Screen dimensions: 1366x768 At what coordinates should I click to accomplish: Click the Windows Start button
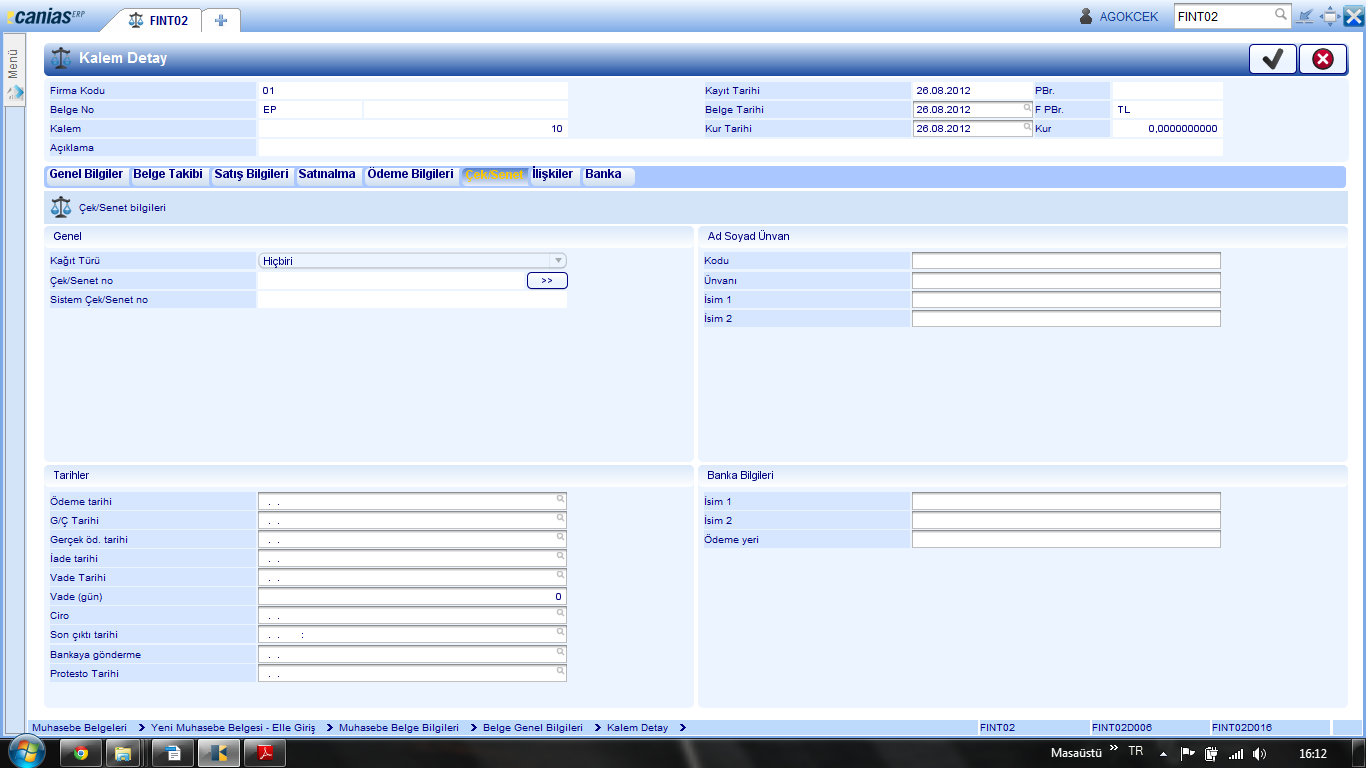[x=25, y=752]
